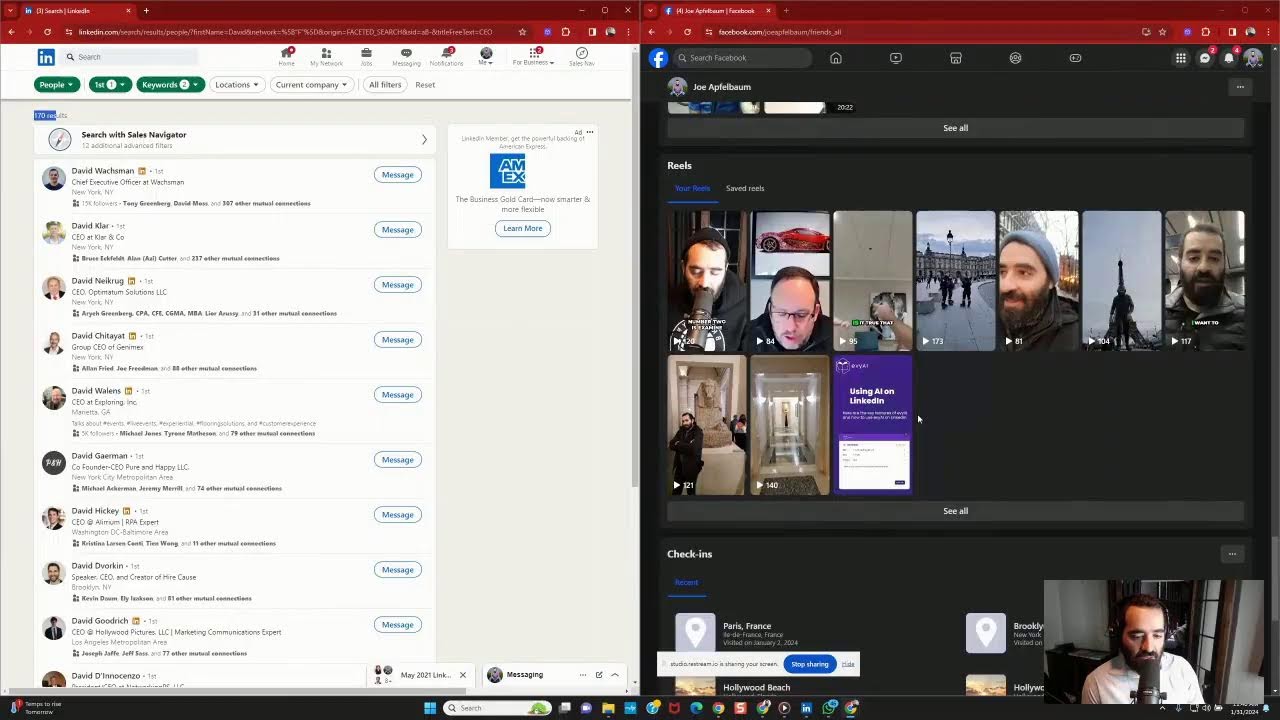Expand Search with Sales Navigator chevron
The width and height of the screenshot is (1280, 720).
click(x=424, y=139)
